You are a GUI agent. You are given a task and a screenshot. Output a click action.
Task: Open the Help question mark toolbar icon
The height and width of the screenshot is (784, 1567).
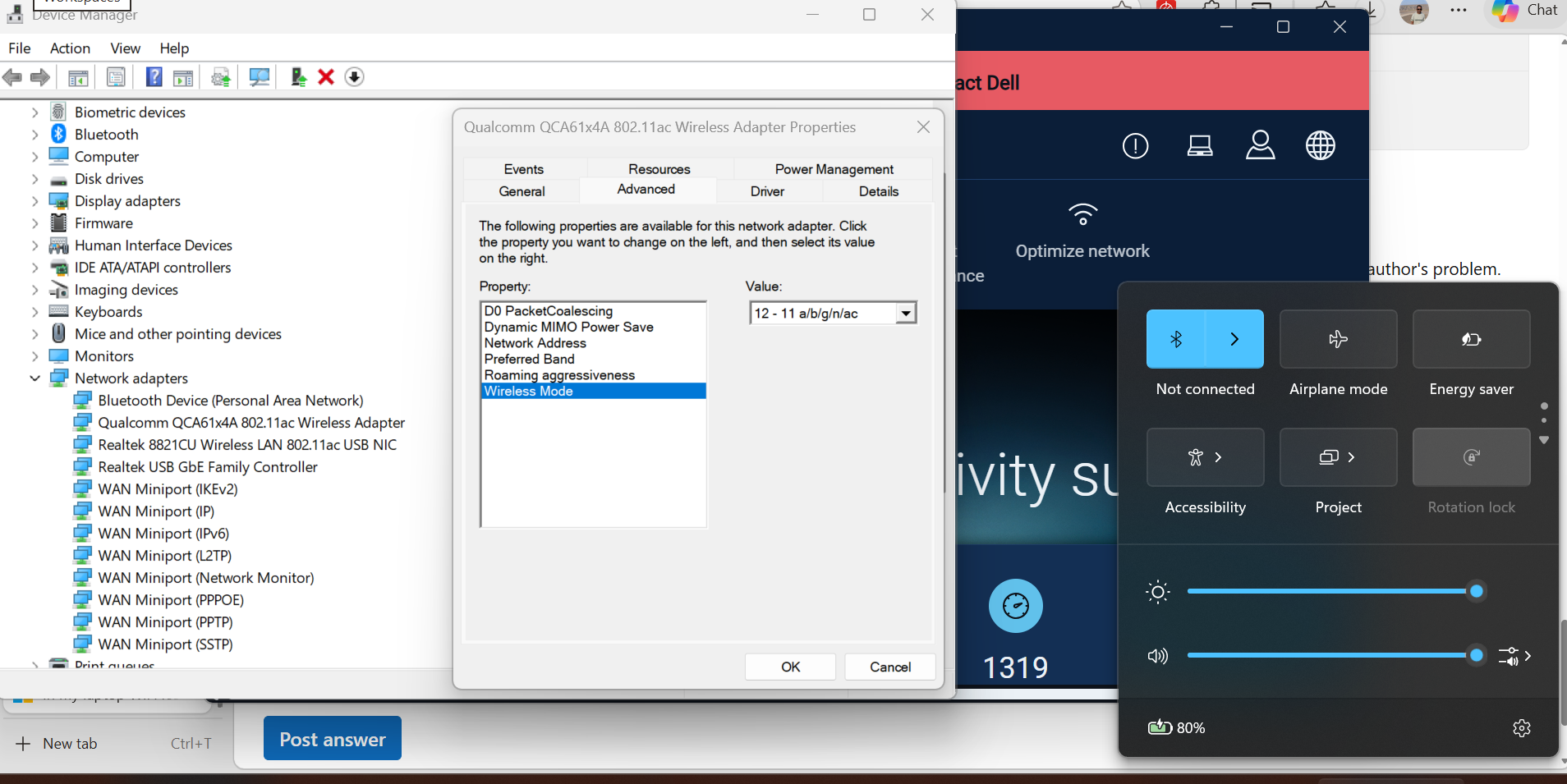coord(154,77)
